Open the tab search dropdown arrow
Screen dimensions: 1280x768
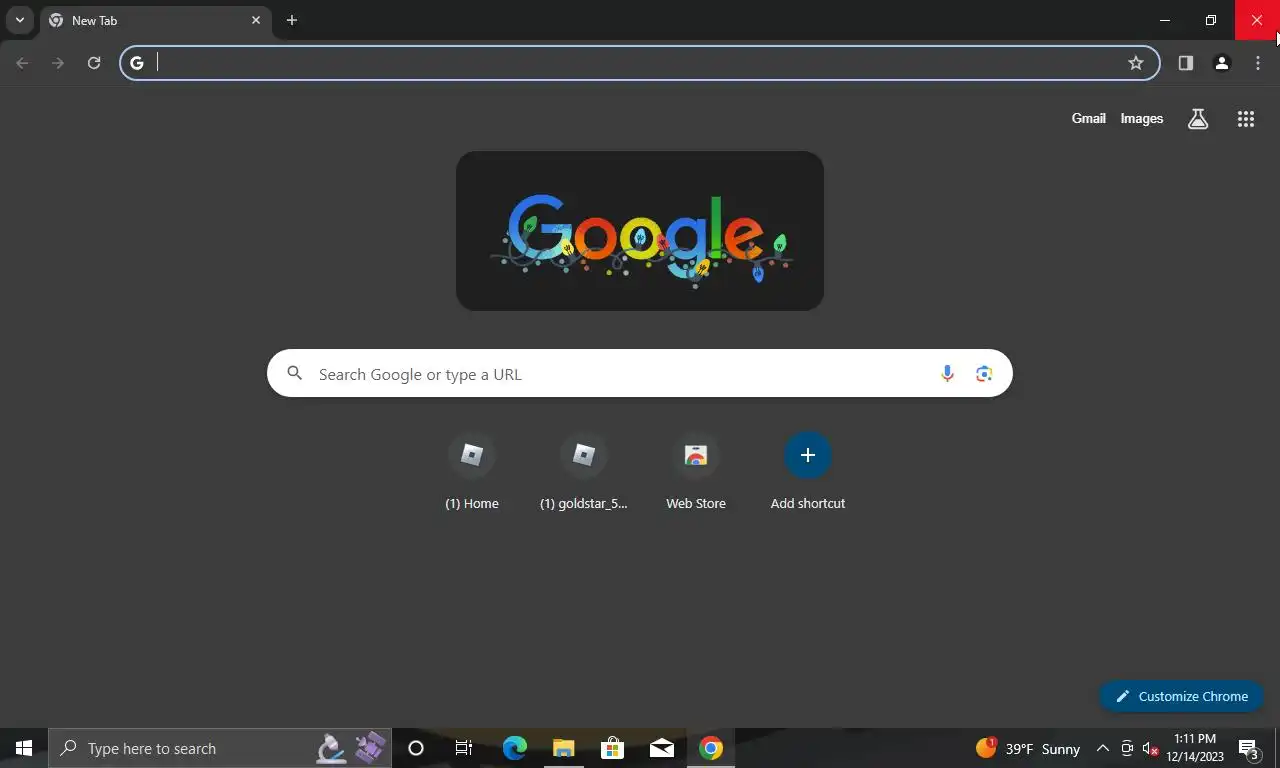point(19,20)
